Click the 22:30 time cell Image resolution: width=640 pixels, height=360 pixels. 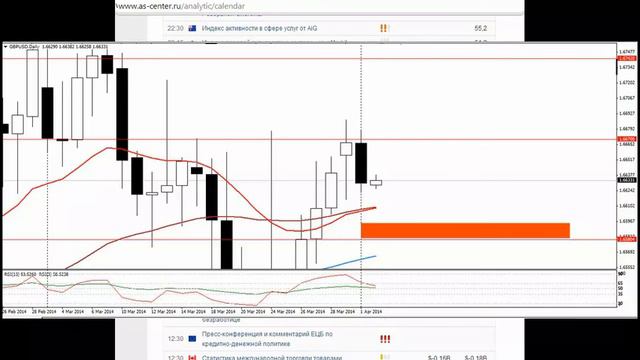[x=176, y=28]
